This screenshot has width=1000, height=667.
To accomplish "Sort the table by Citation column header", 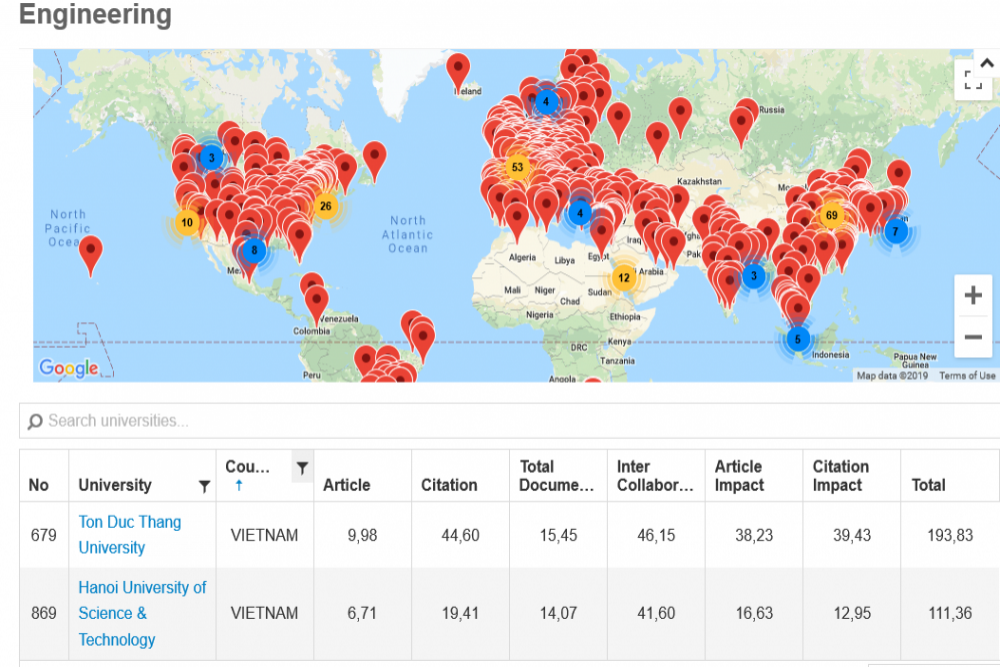I will (449, 485).
